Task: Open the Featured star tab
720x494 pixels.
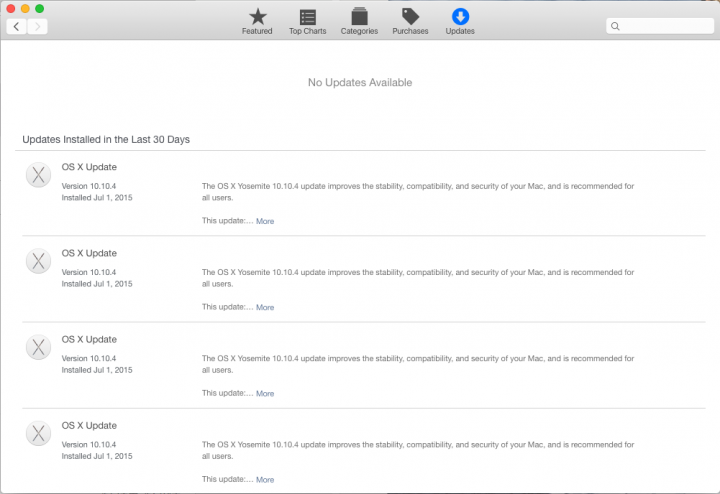Action: click(x=257, y=22)
